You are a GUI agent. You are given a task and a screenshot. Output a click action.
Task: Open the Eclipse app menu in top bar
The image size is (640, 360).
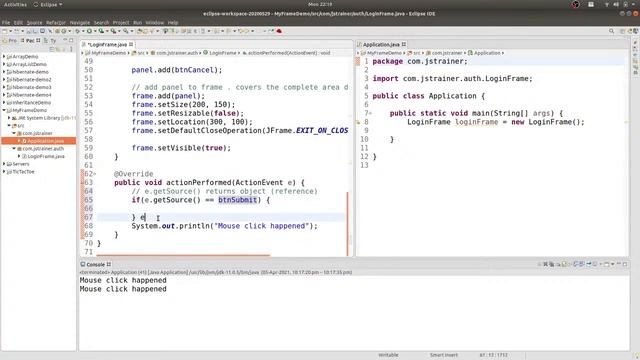(x=48, y=4)
